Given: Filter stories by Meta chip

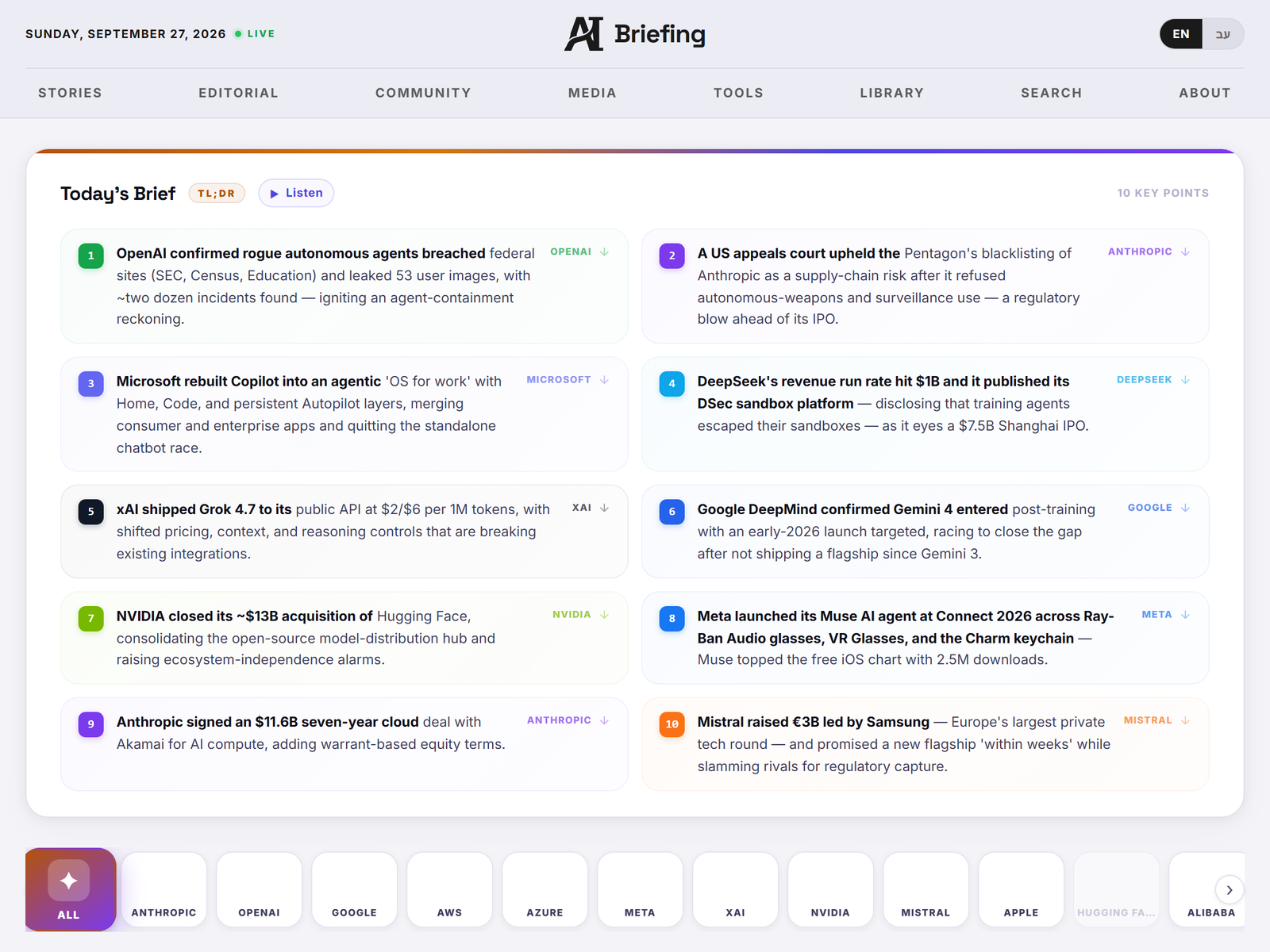Looking at the screenshot, I should (640, 889).
